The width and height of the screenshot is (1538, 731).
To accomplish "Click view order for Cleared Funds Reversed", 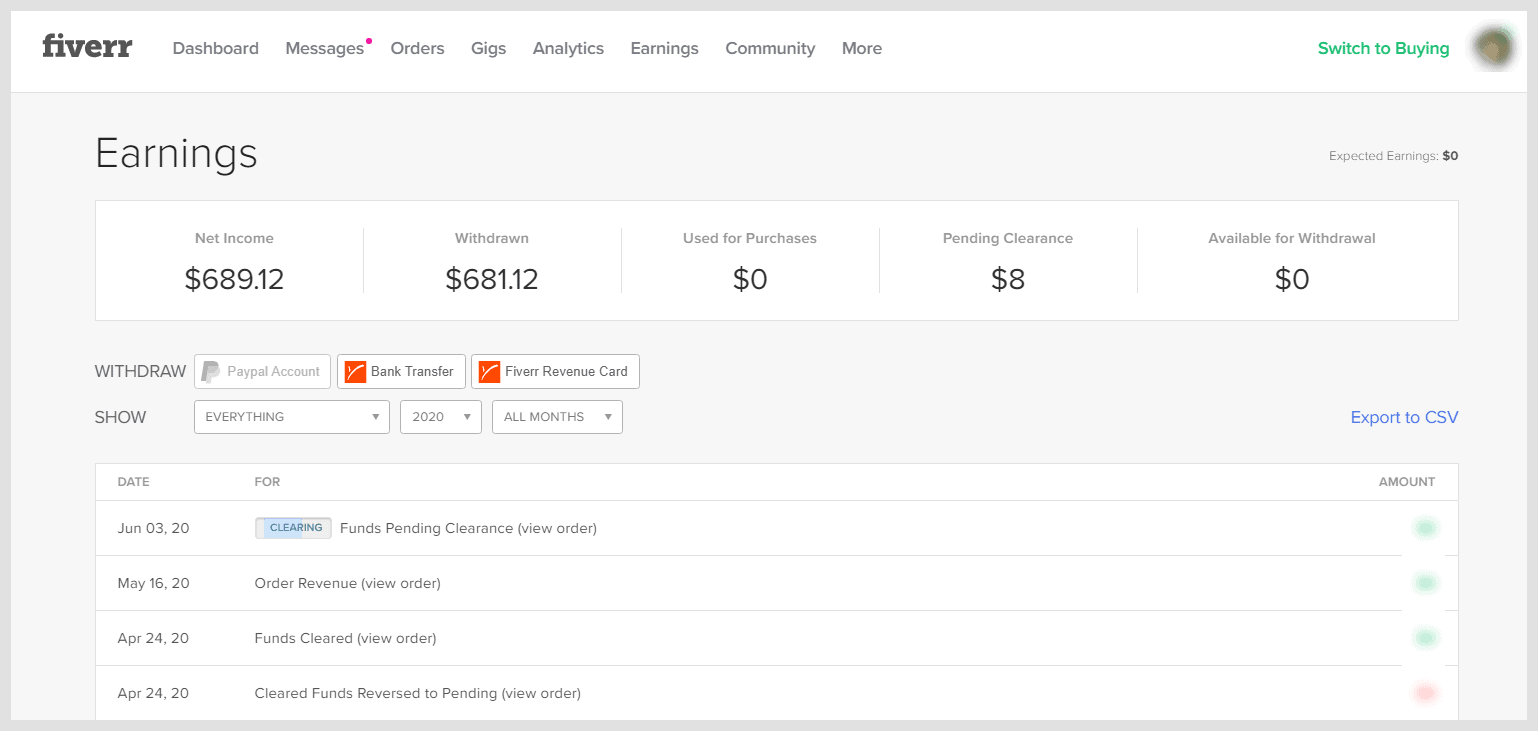I will (x=541, y=693).
